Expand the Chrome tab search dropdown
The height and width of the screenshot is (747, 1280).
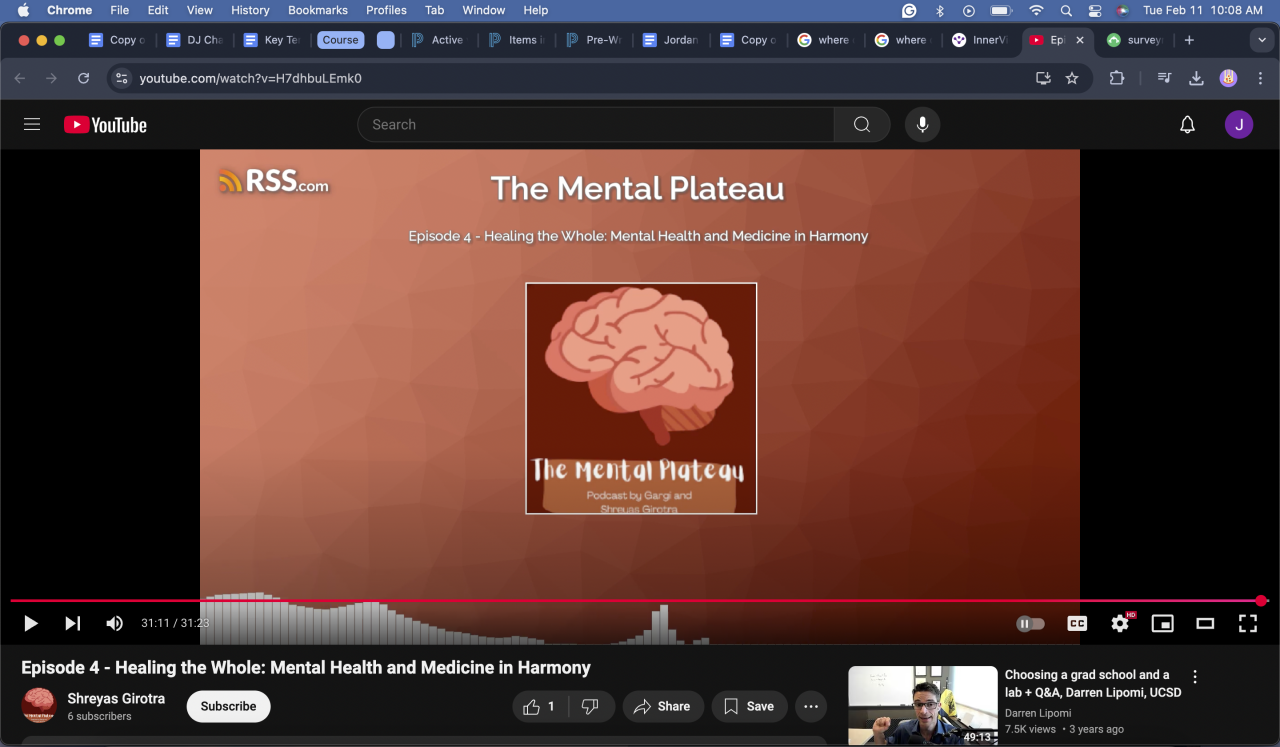point(1260,40)
